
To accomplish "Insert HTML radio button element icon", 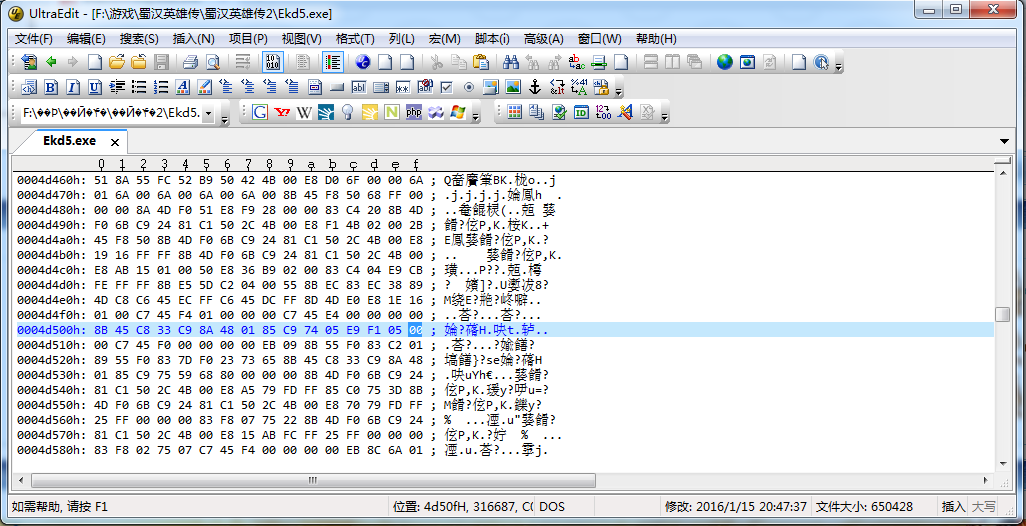I will pyautogui.click(x=469, y=87).
